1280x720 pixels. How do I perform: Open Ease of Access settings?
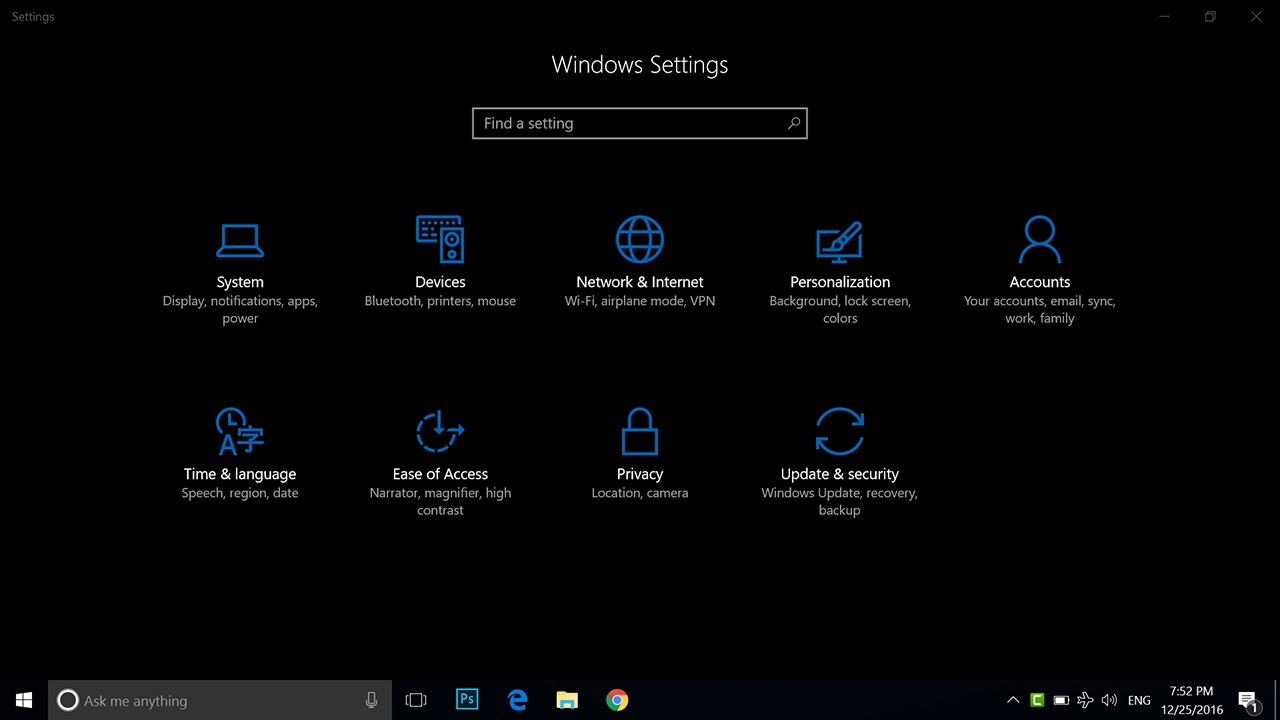coord(440,461)
